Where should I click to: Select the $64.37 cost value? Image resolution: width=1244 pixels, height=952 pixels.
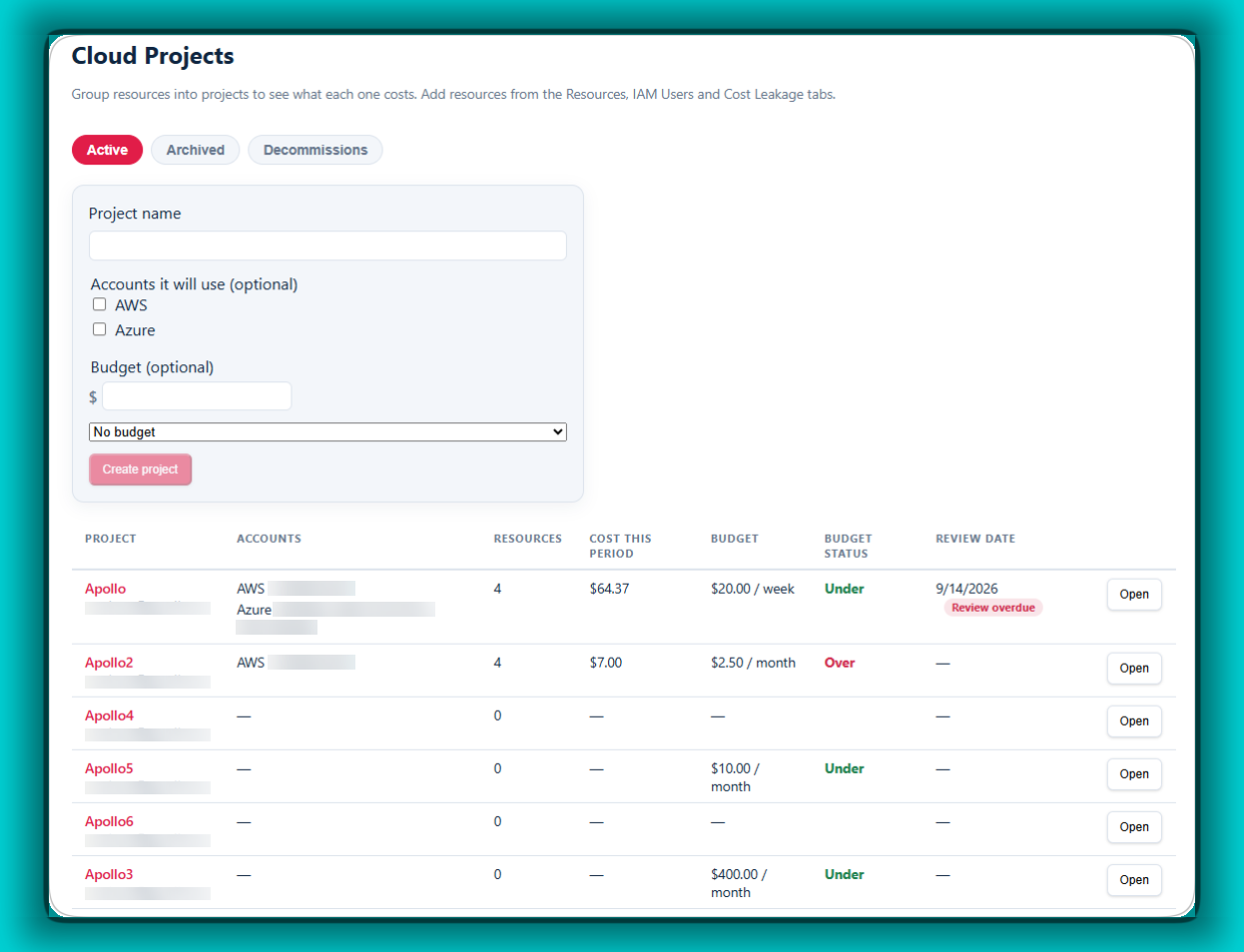(x=609, y=589)
